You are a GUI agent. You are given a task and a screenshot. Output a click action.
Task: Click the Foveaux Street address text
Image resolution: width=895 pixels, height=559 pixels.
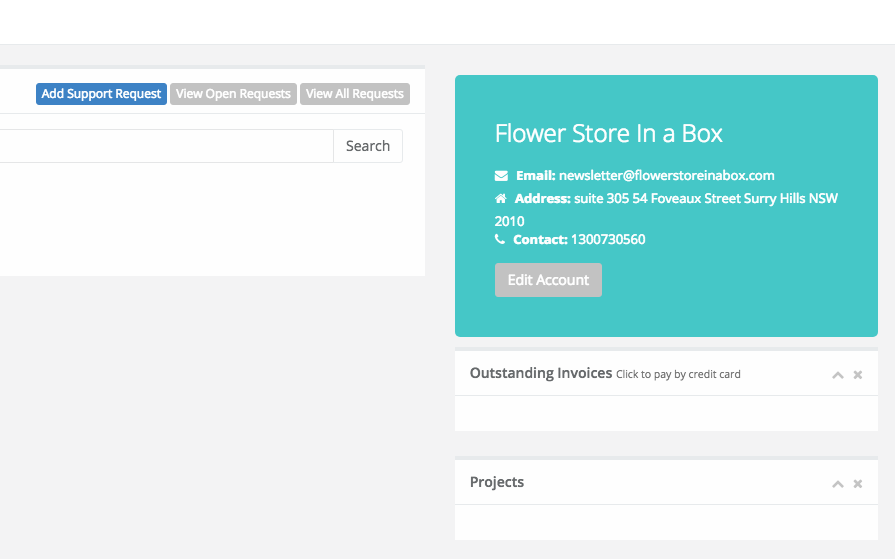(705, 199)
